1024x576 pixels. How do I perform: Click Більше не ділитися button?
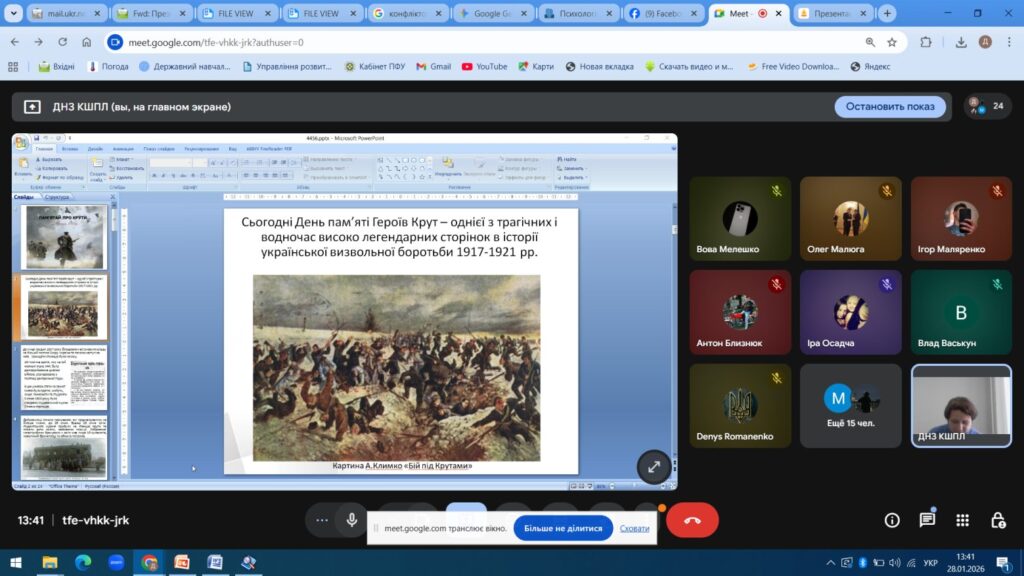pos(563,528)
